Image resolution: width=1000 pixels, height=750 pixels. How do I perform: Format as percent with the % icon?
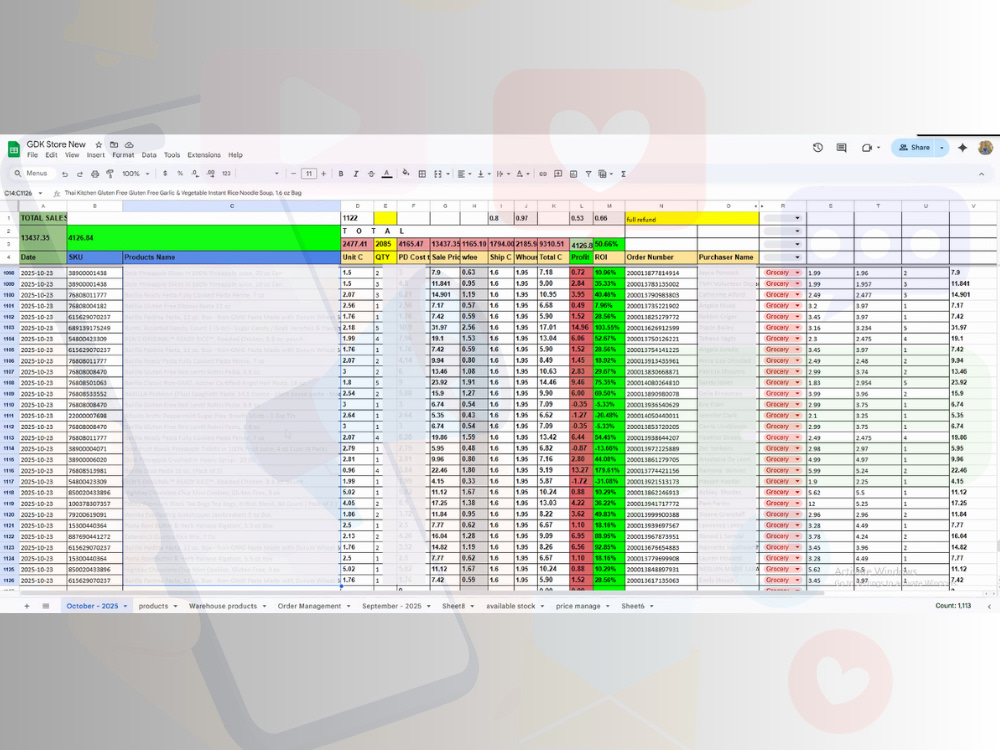click(x=180, y=173)
